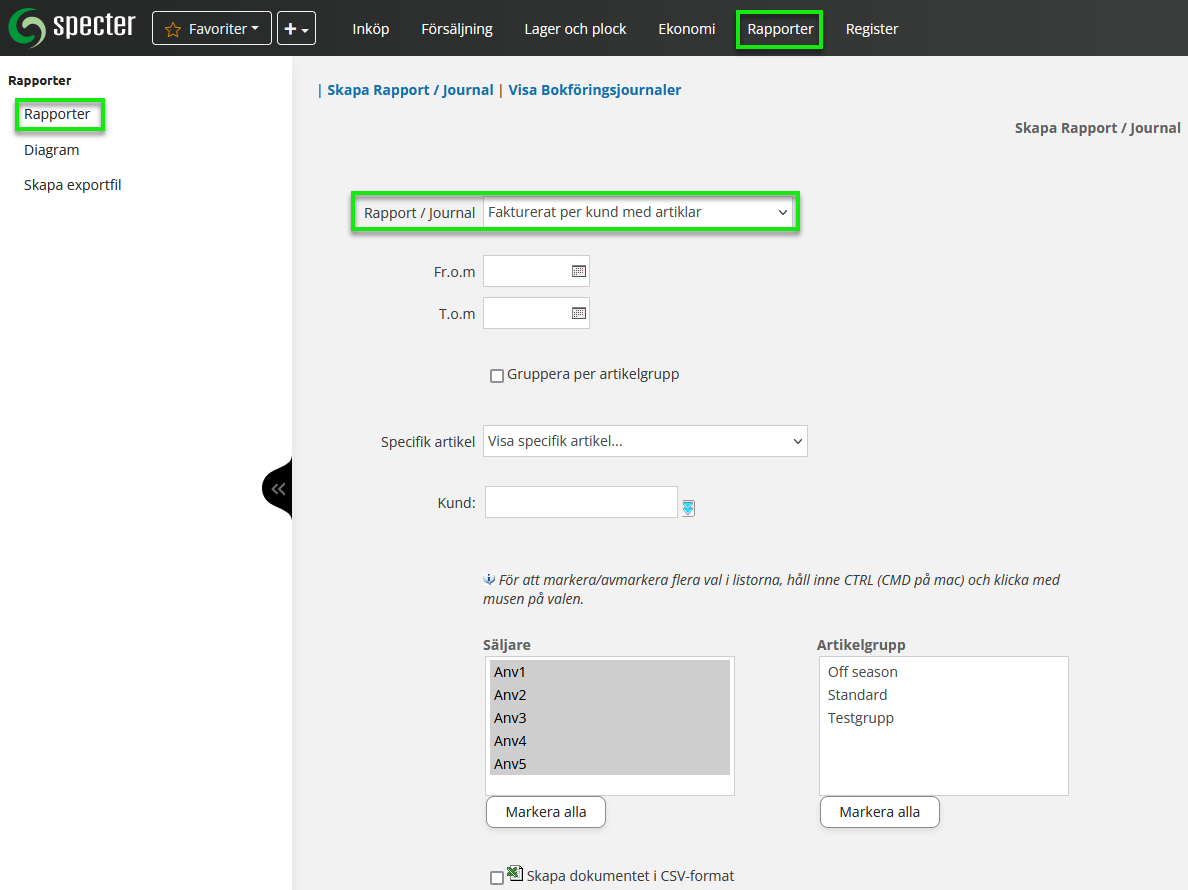Click the customer lookup icon beside Kund
The height and width of the screenshot is (890, 1188).
click(688, 508)
